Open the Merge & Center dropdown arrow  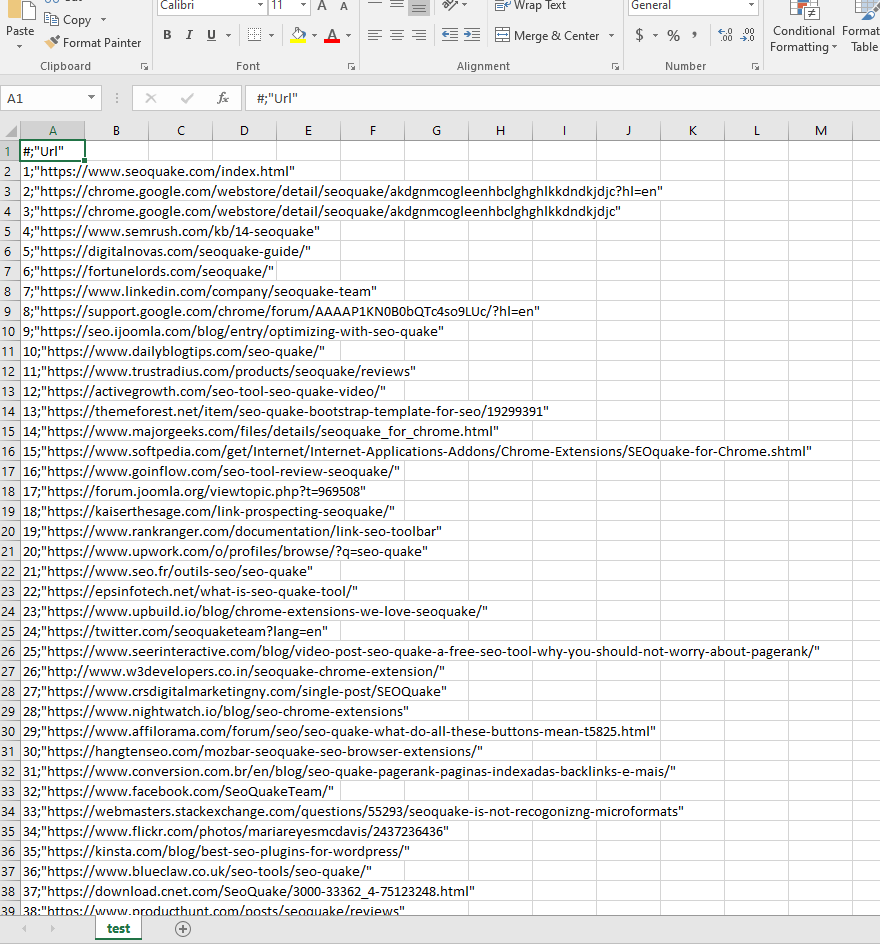(x=612, y=36)
